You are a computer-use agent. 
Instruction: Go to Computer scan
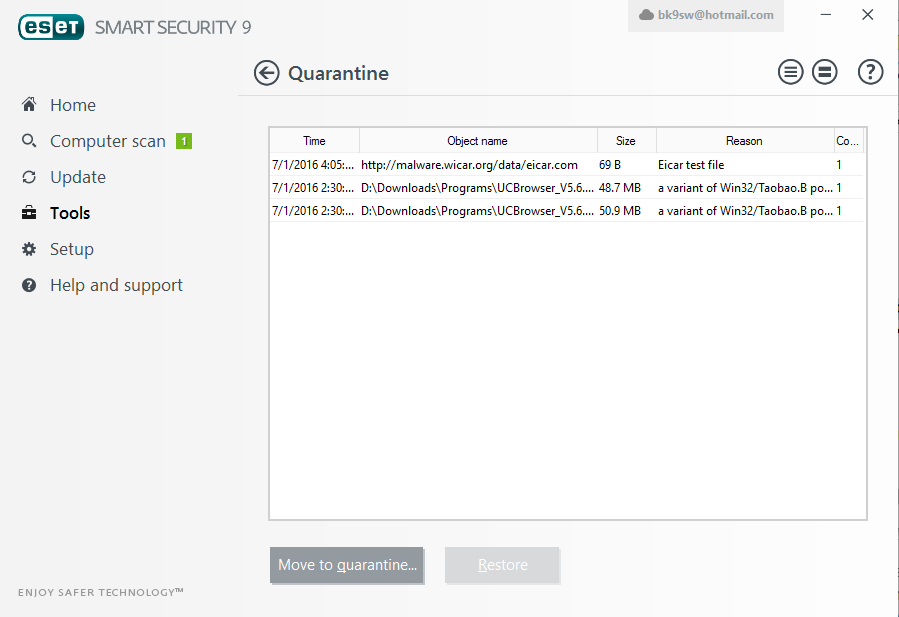point(108,141)
